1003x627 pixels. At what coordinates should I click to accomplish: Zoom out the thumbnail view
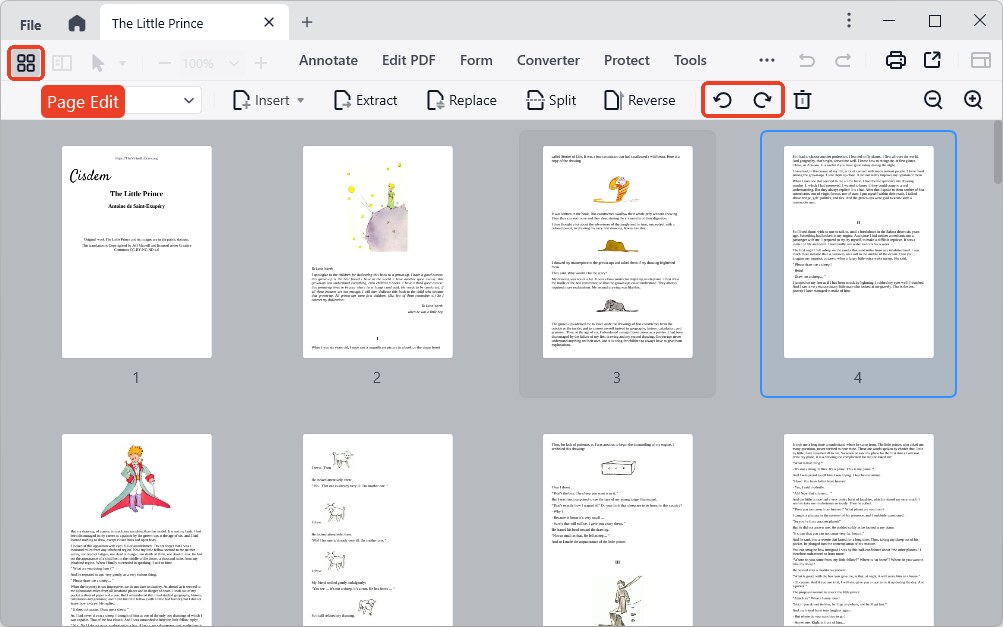pos(933,100)
